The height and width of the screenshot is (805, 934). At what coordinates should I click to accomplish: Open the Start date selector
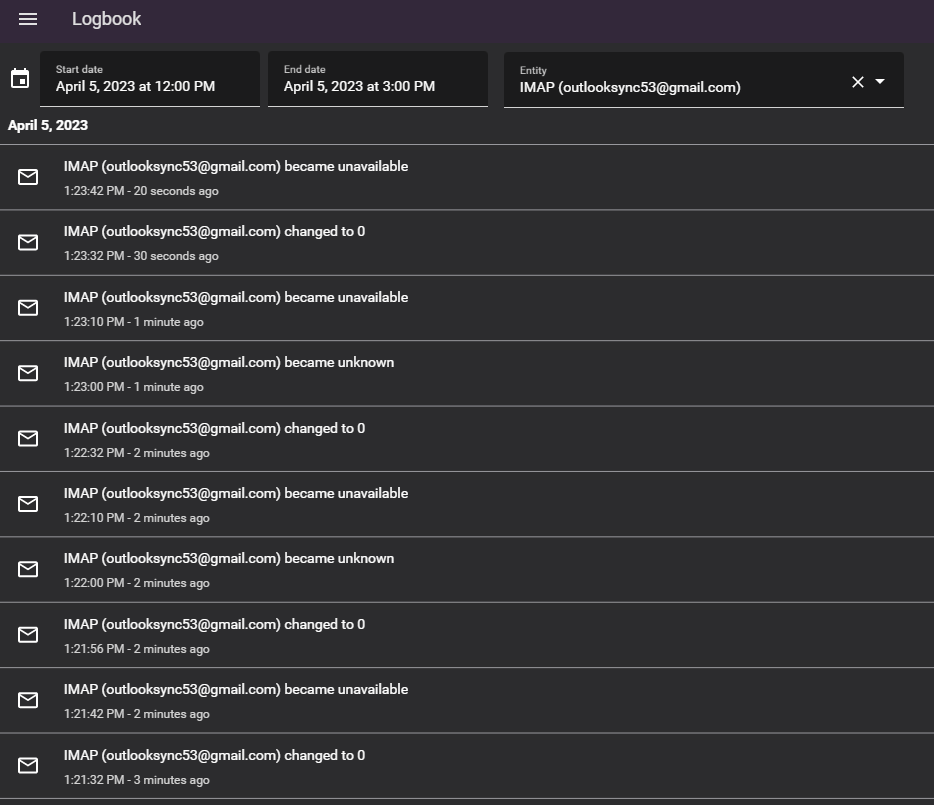click(150, 80)
